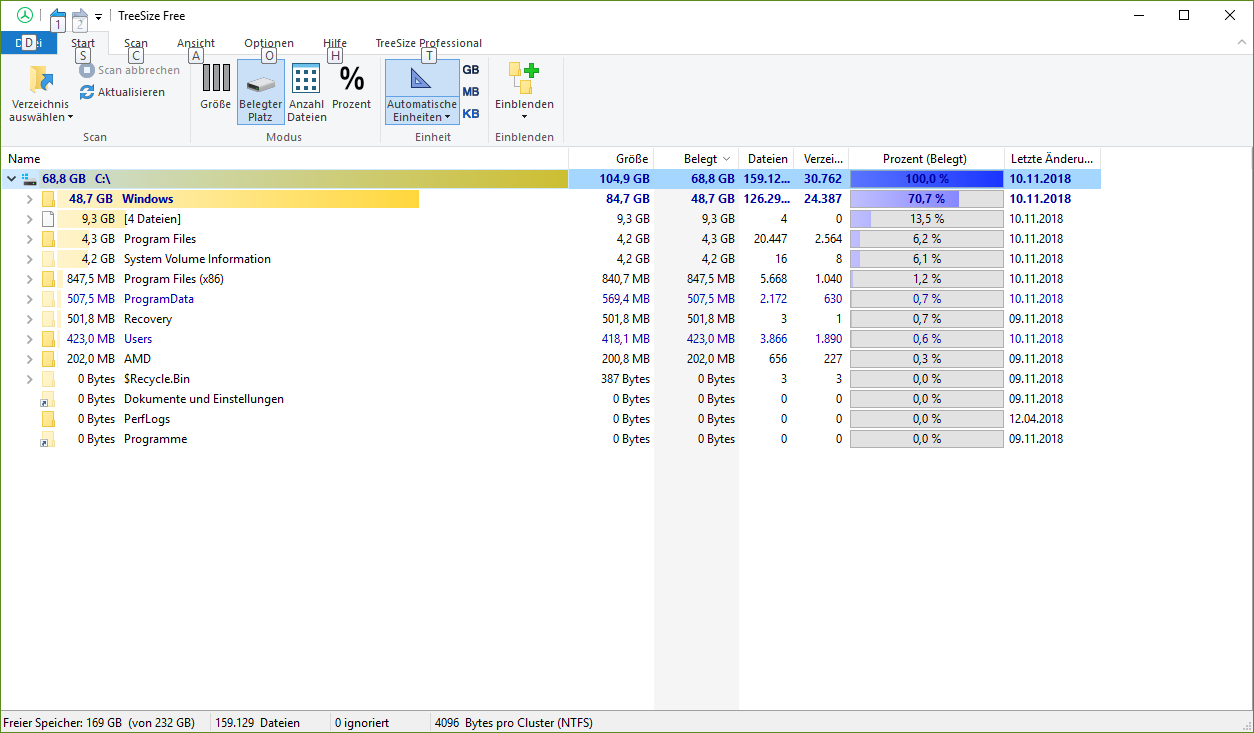This screenshot has height=733, width=1254.
Task: Open the Optionen ribbon tab
Action: [269, 43]
